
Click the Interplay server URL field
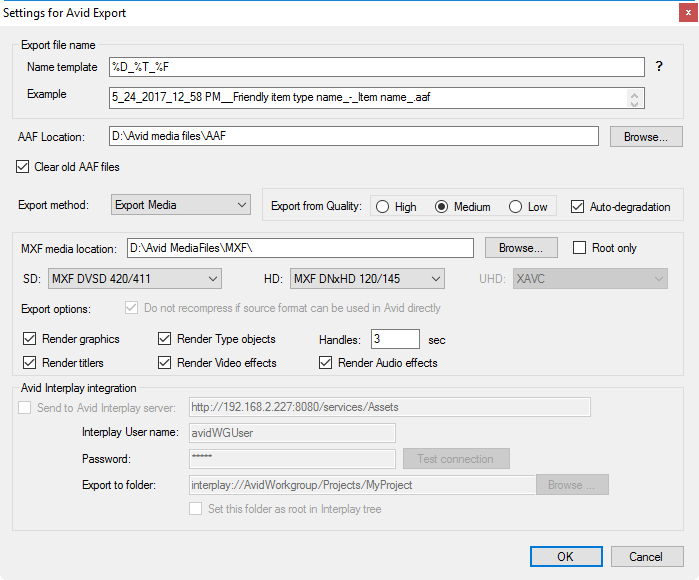[x=390, y=407]
